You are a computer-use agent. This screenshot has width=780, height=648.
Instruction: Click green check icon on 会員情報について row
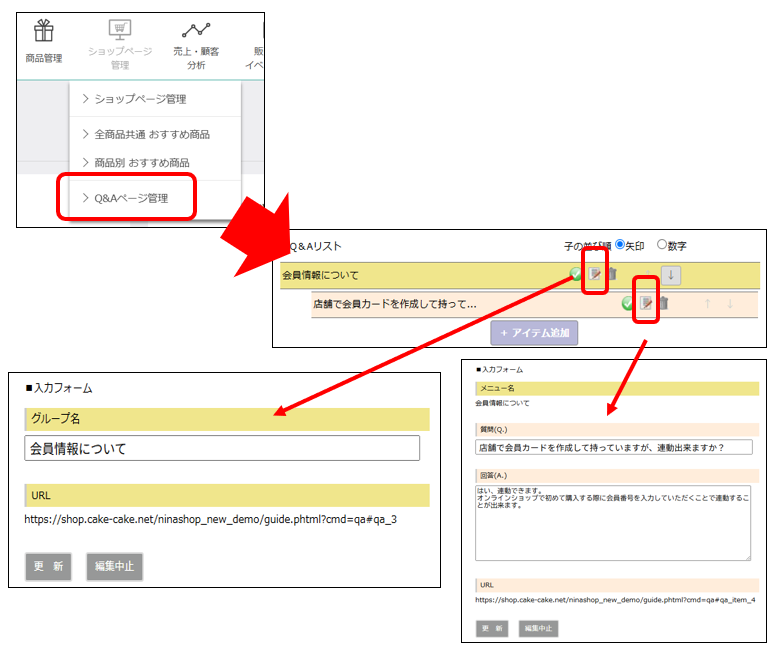578,275
